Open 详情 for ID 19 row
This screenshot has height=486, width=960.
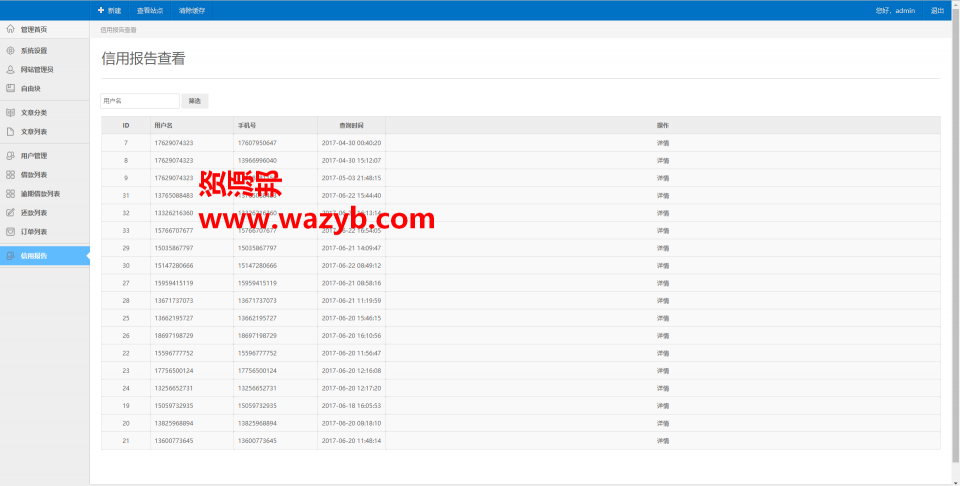(662, 405)
